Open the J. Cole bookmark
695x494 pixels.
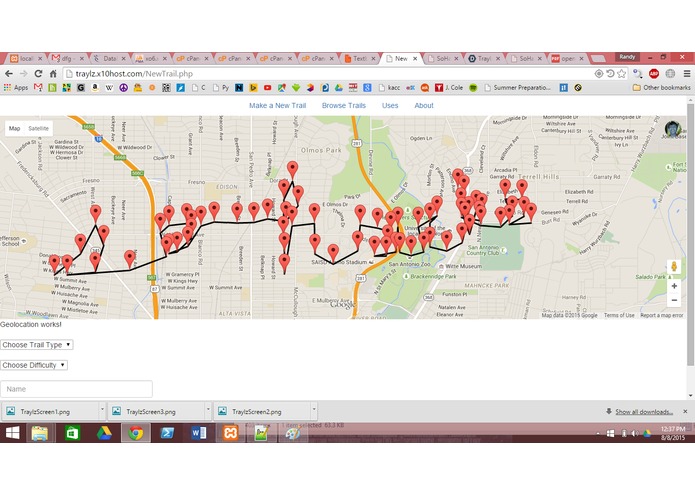pyautogui.click(x=449, y=88)
